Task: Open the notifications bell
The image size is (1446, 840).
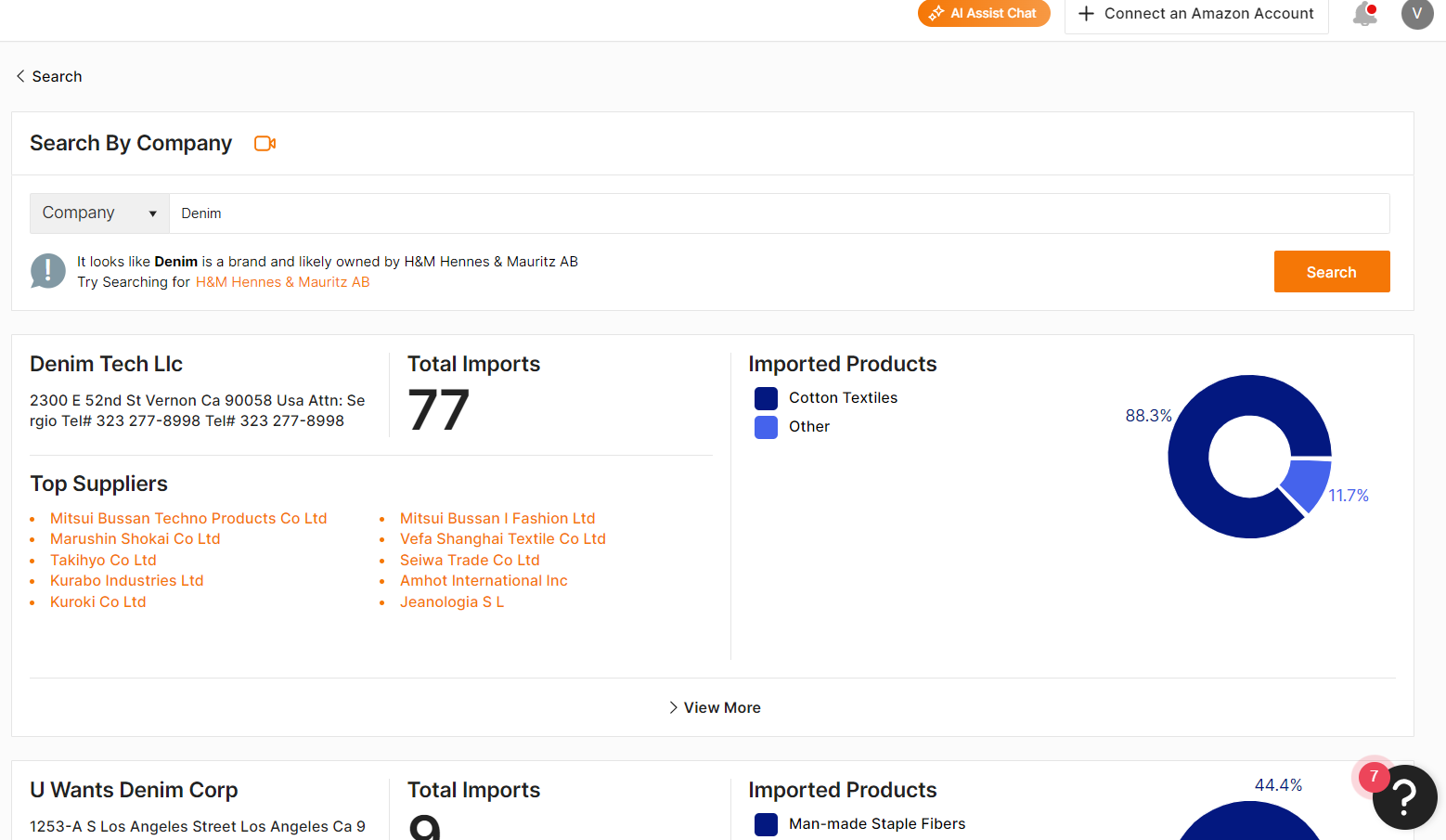Action: click(x=1363, y=14)
